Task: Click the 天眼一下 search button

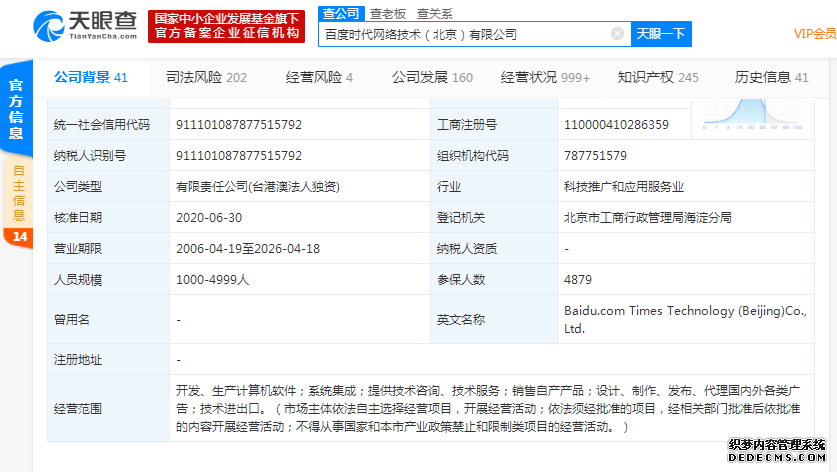Action: tap(661, 34)
